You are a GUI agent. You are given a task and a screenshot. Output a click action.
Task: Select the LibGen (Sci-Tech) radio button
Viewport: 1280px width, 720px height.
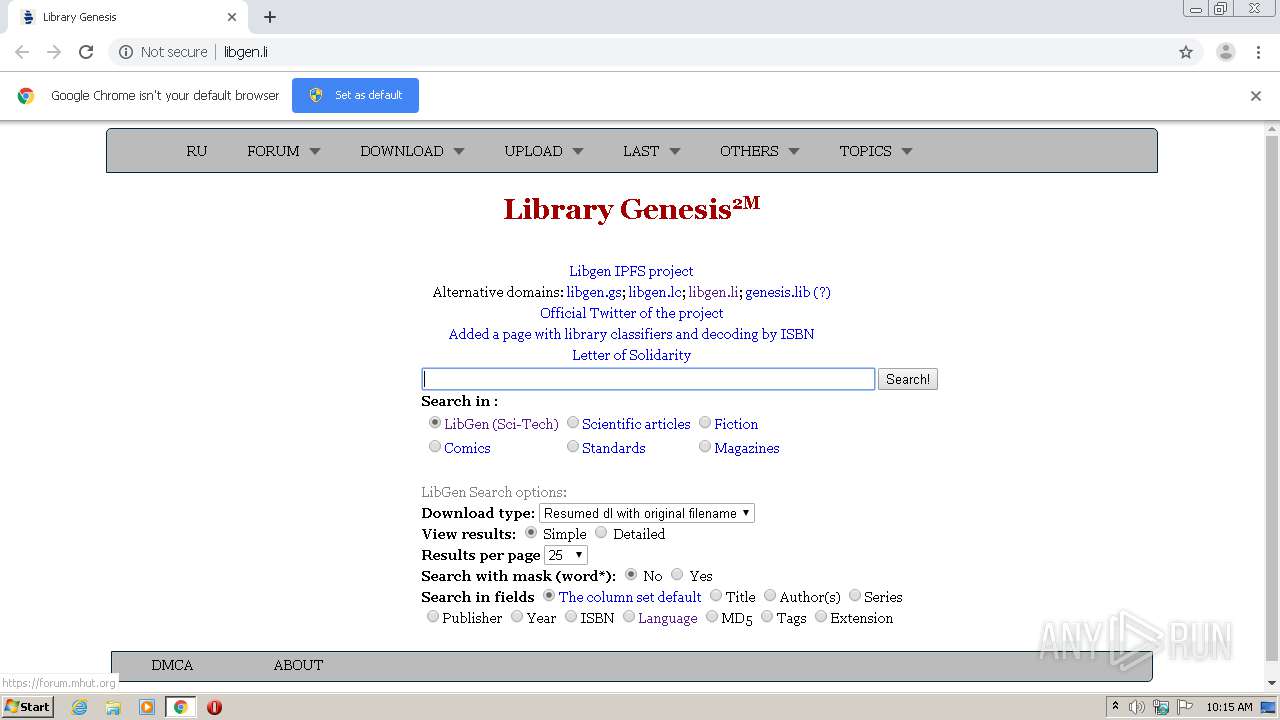(x=434, y=423)
